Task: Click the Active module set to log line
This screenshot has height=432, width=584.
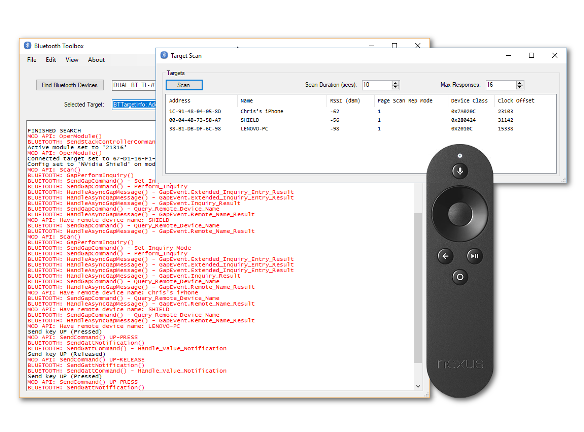Action: [77, 147]
